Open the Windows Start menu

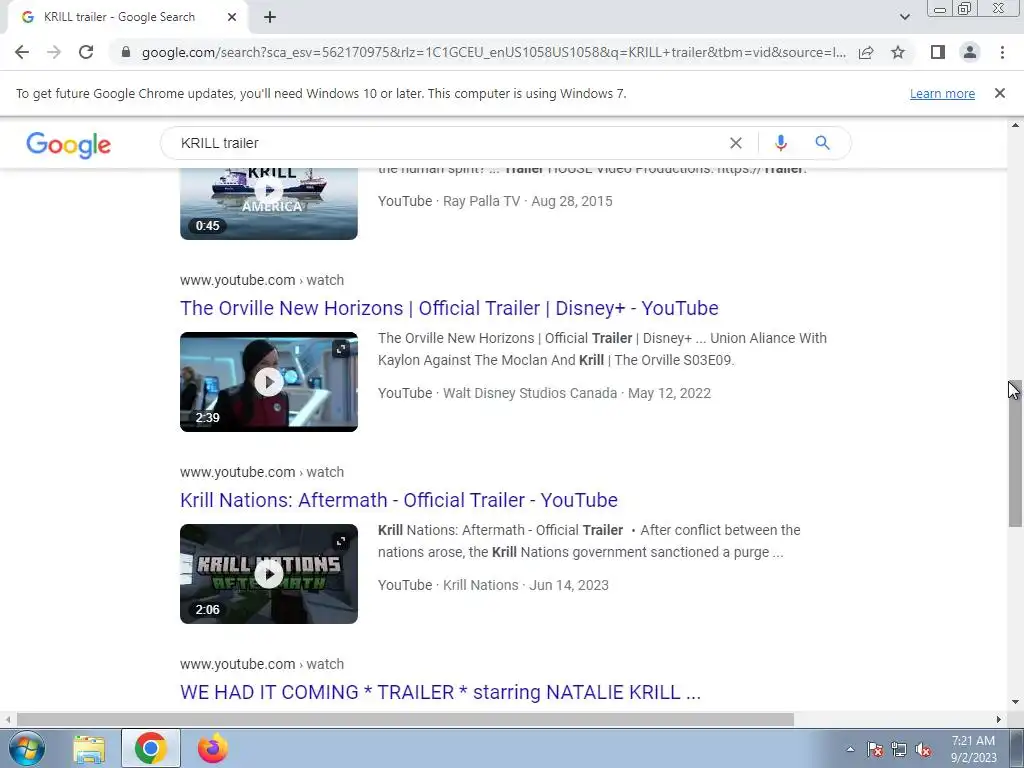pyautogui.click(x=27, y=748)
